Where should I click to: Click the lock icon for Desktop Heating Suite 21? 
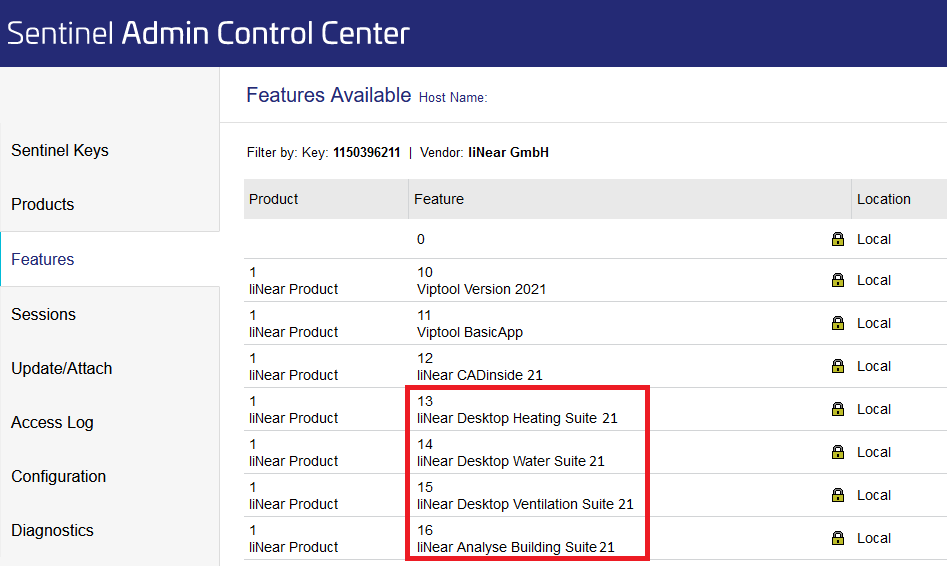point(838,409)
